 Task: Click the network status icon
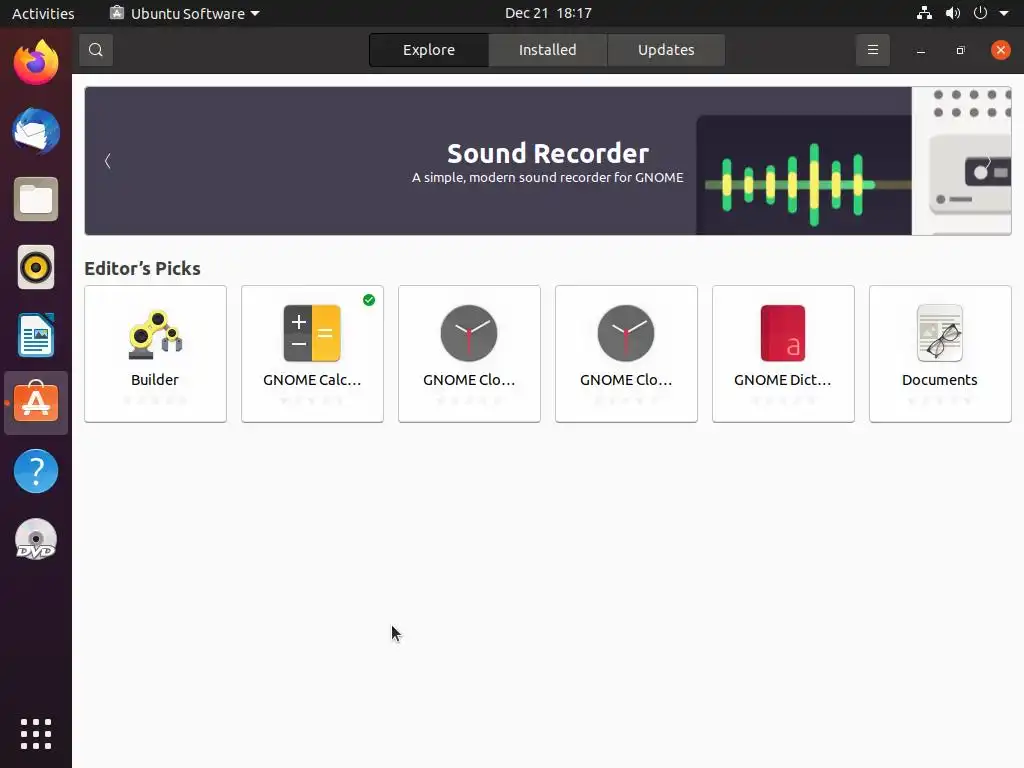[x=924, y=13]
